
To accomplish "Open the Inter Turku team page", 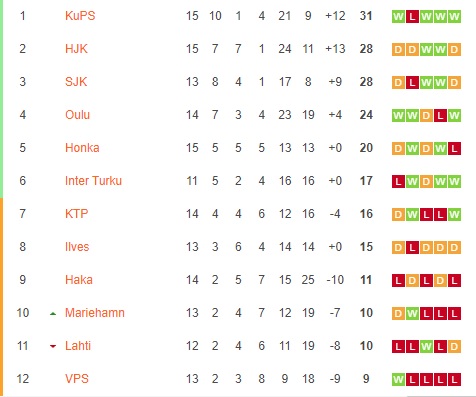I will pyautogui.click(x=93, y=181).
